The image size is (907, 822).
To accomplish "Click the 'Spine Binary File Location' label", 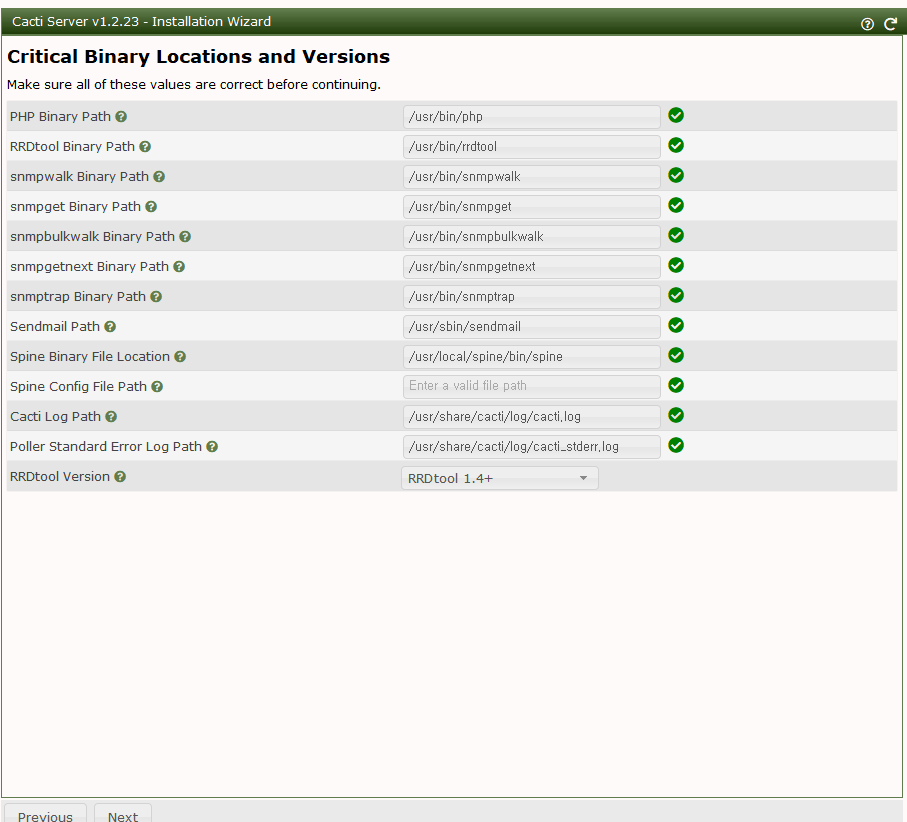I will click(x=90, y=357).
